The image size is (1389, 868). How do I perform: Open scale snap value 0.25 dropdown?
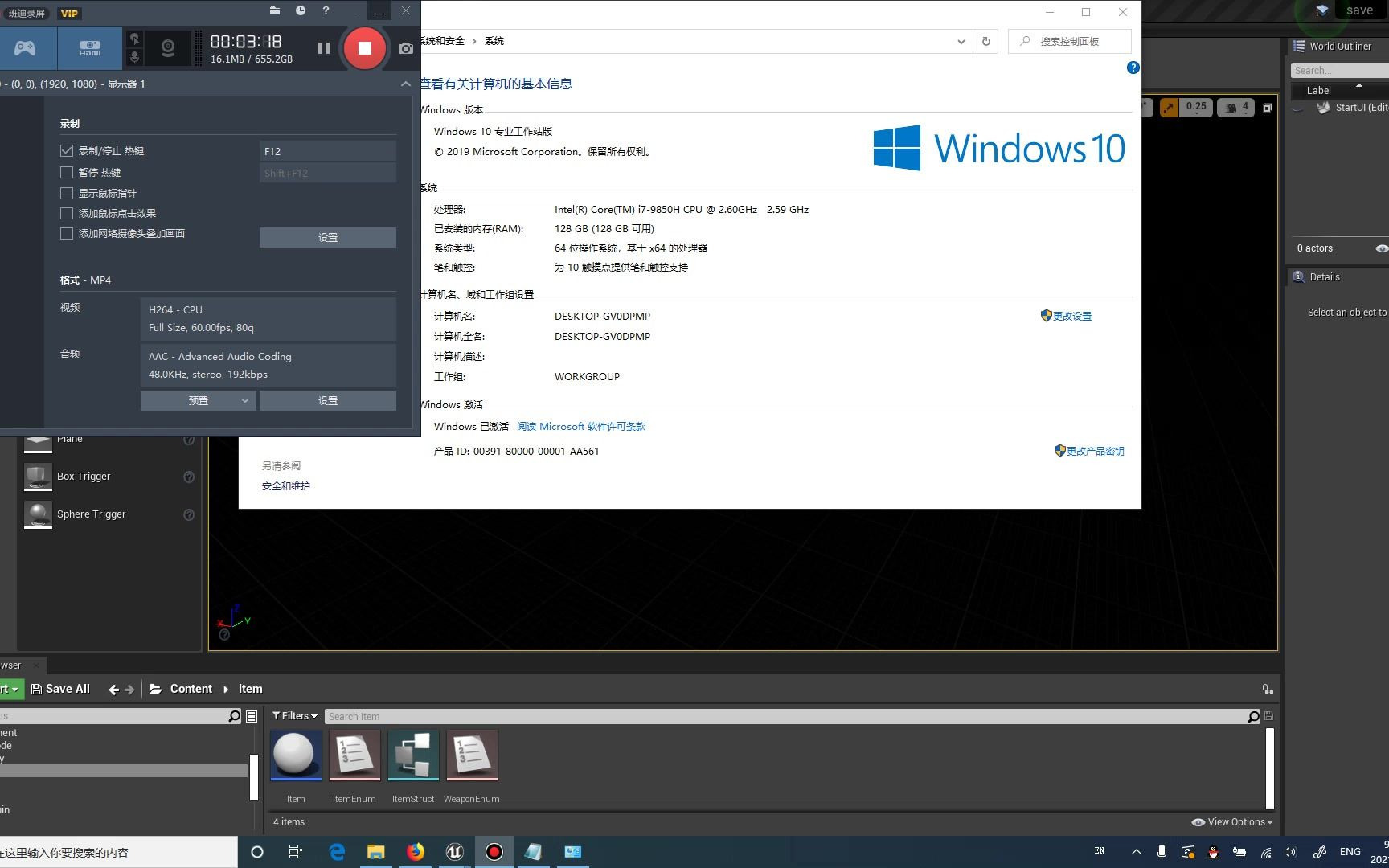click(x=1196, y=107)
